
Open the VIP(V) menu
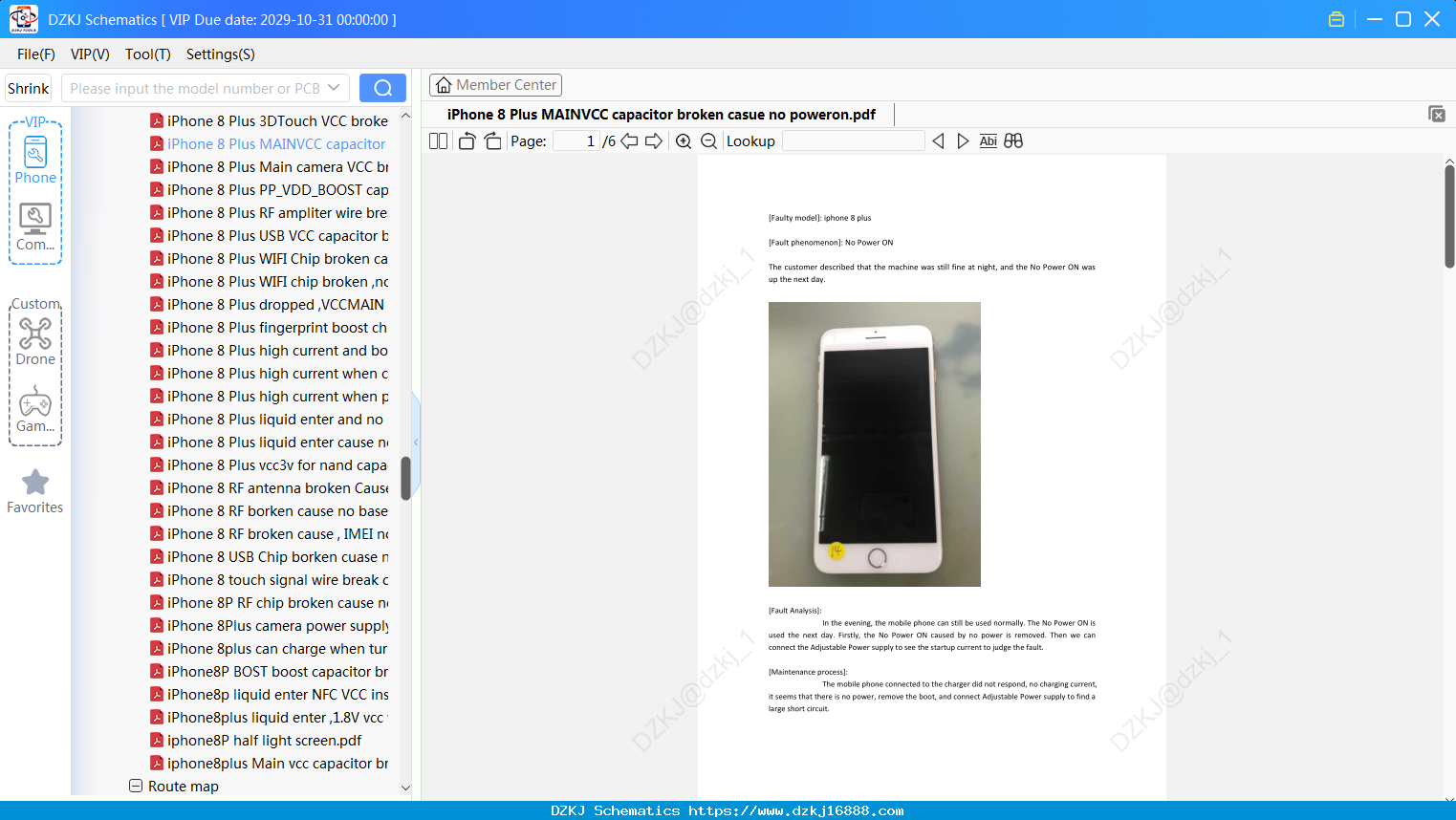[90, 54]
